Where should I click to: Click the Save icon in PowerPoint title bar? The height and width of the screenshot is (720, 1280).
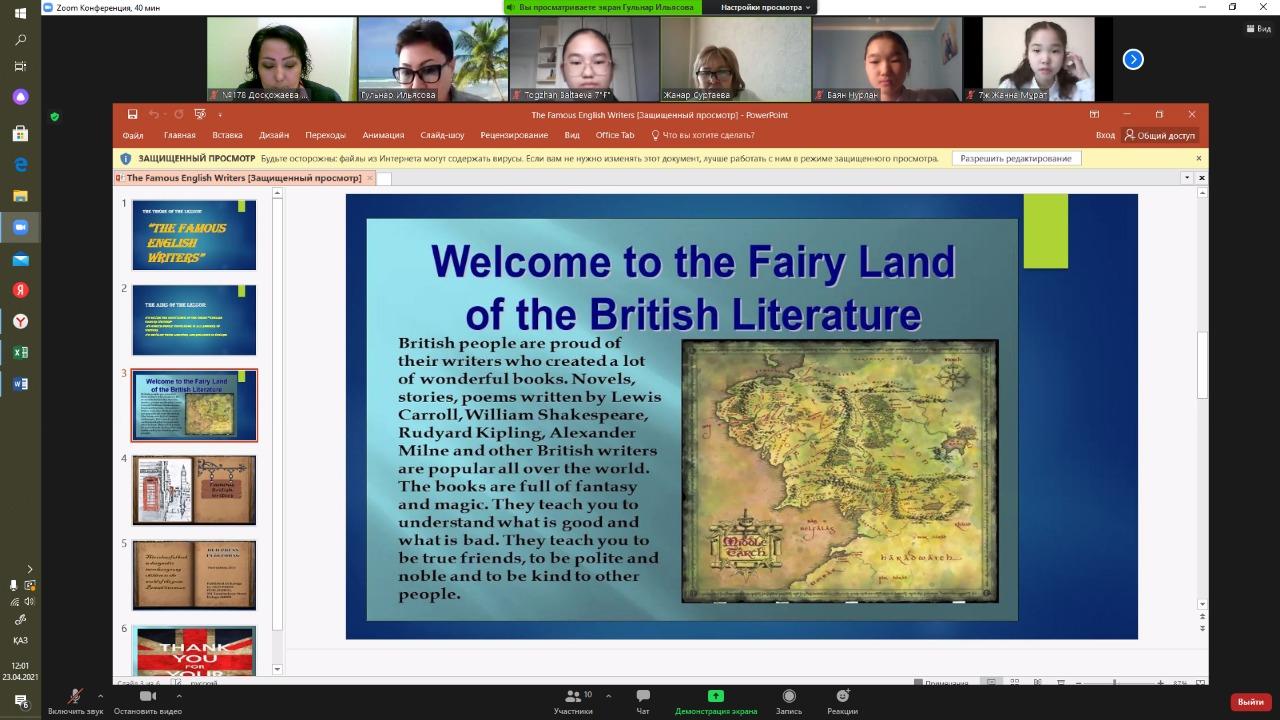click(x=131, y=114)
